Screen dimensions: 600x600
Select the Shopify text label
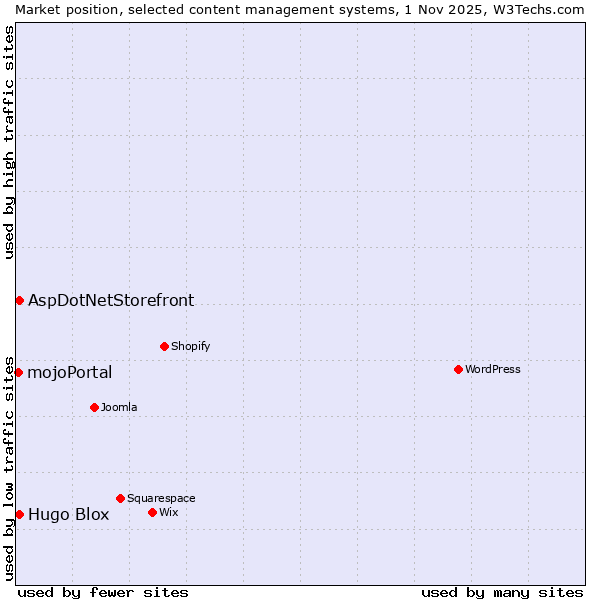[190, 346]
